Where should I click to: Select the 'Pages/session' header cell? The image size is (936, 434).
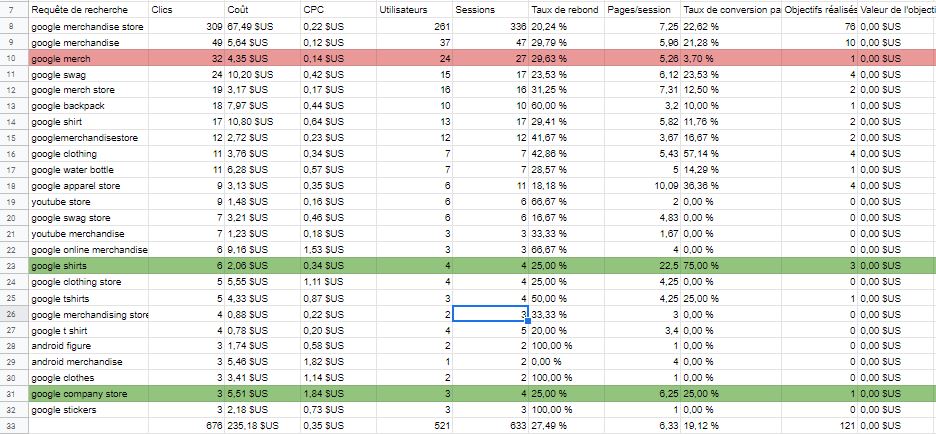pyautogui.click(x=642, y=10)
